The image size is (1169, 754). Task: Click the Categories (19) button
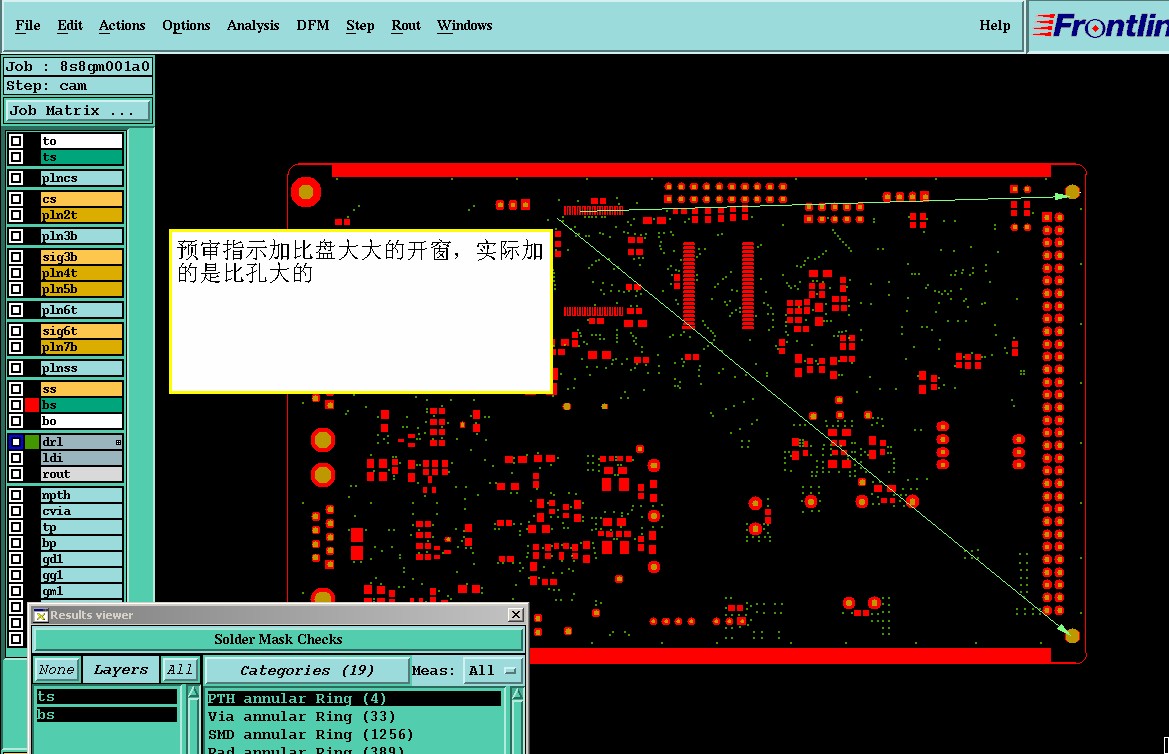click(306, 670)
